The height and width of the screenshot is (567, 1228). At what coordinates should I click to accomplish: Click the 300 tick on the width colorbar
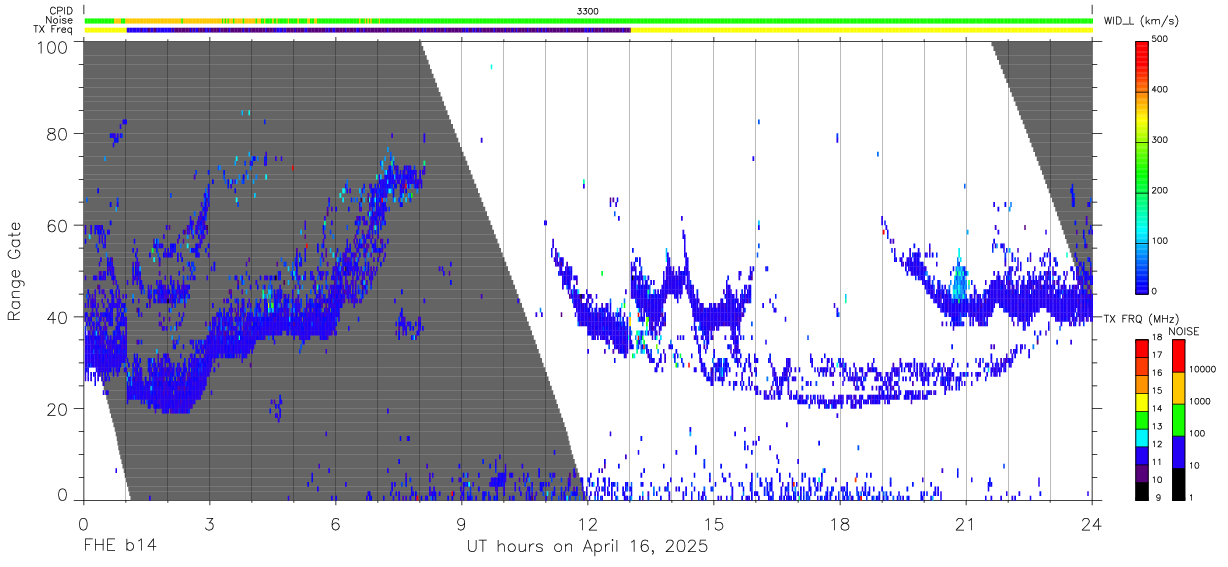pos(1160,140)
